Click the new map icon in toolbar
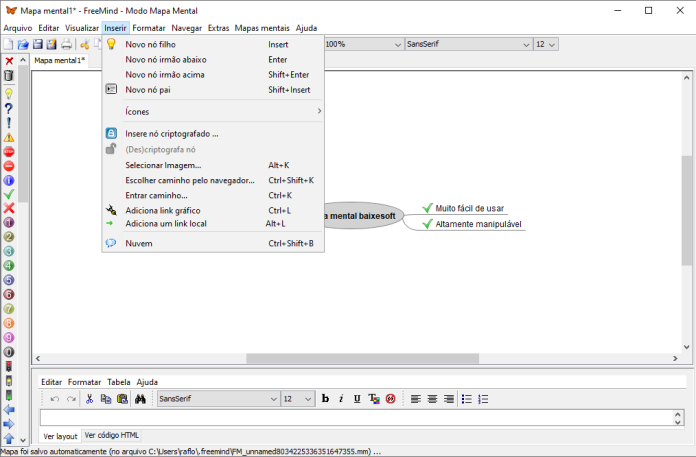The width and height of the screenshot is (696, 457). (x=8, y=44)
